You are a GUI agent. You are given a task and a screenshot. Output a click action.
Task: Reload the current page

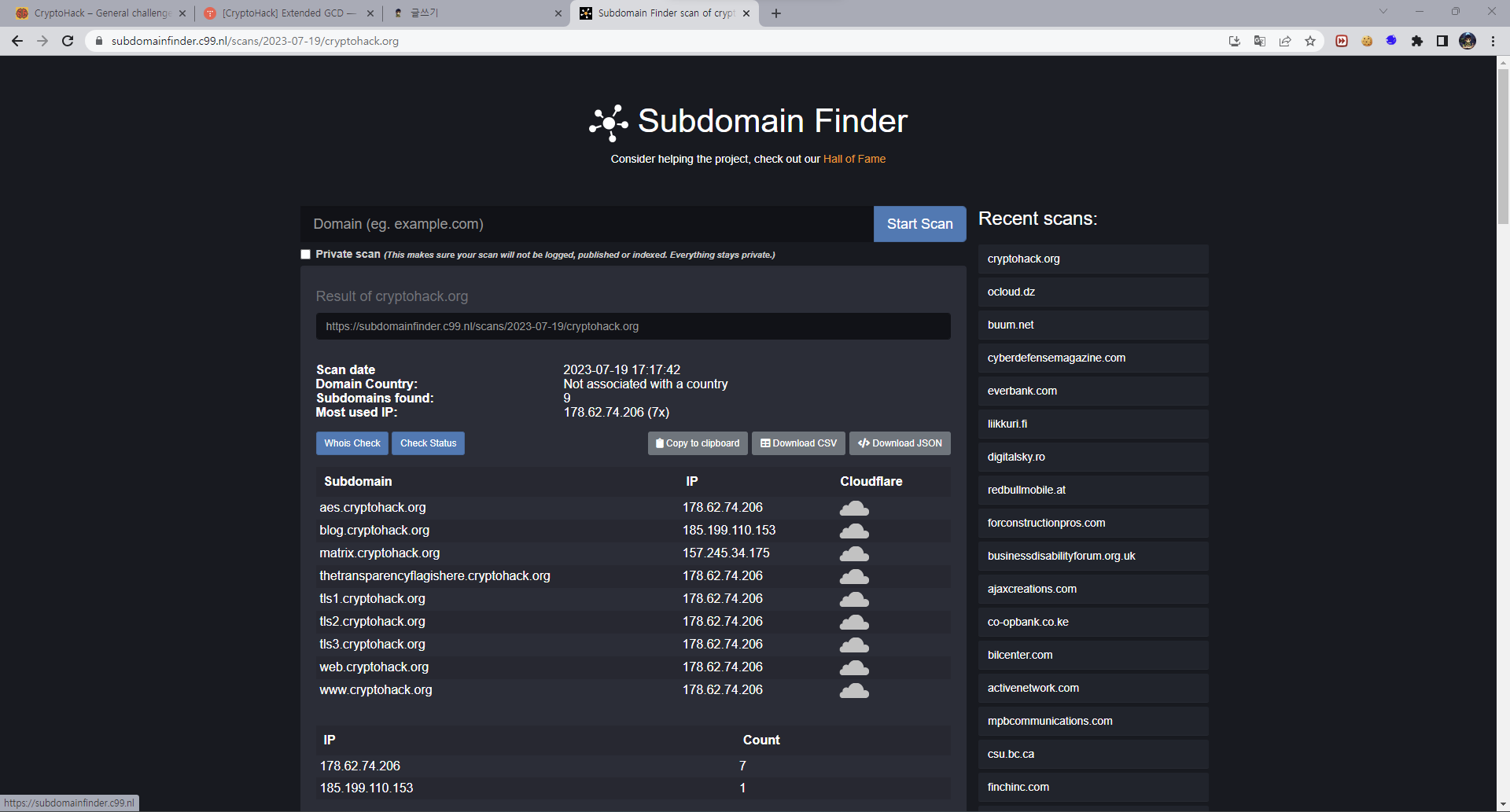click(68, 41)
